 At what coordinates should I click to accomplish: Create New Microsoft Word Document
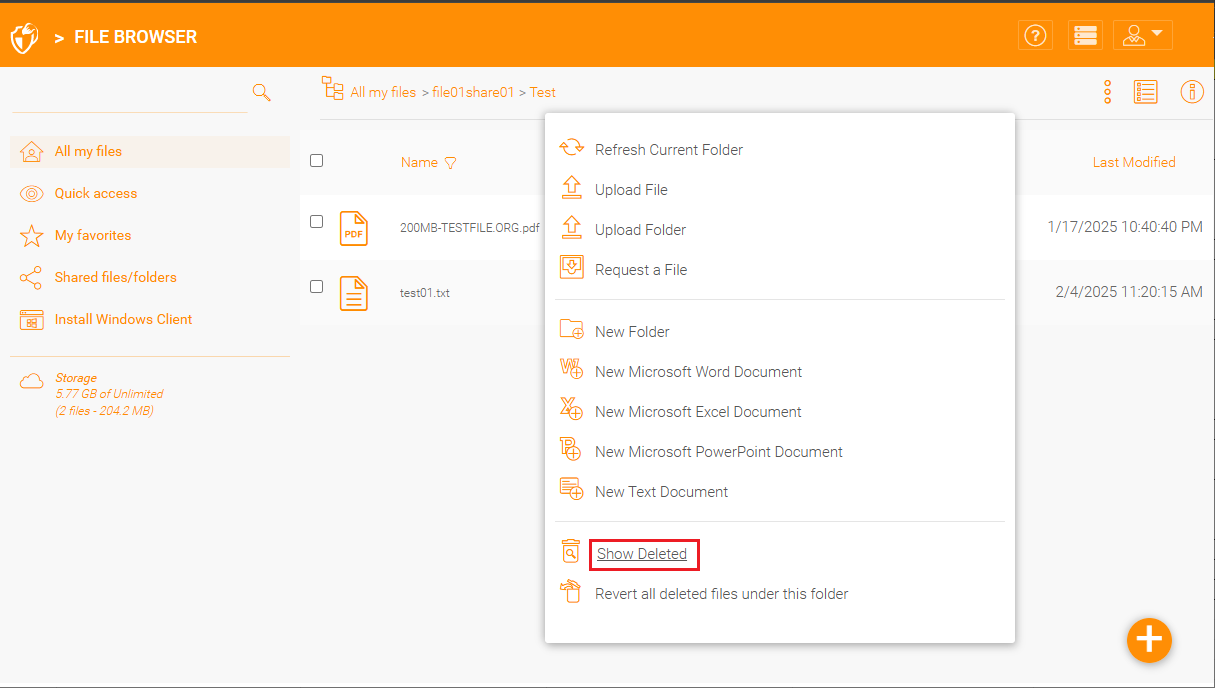(x=698, y=372)
